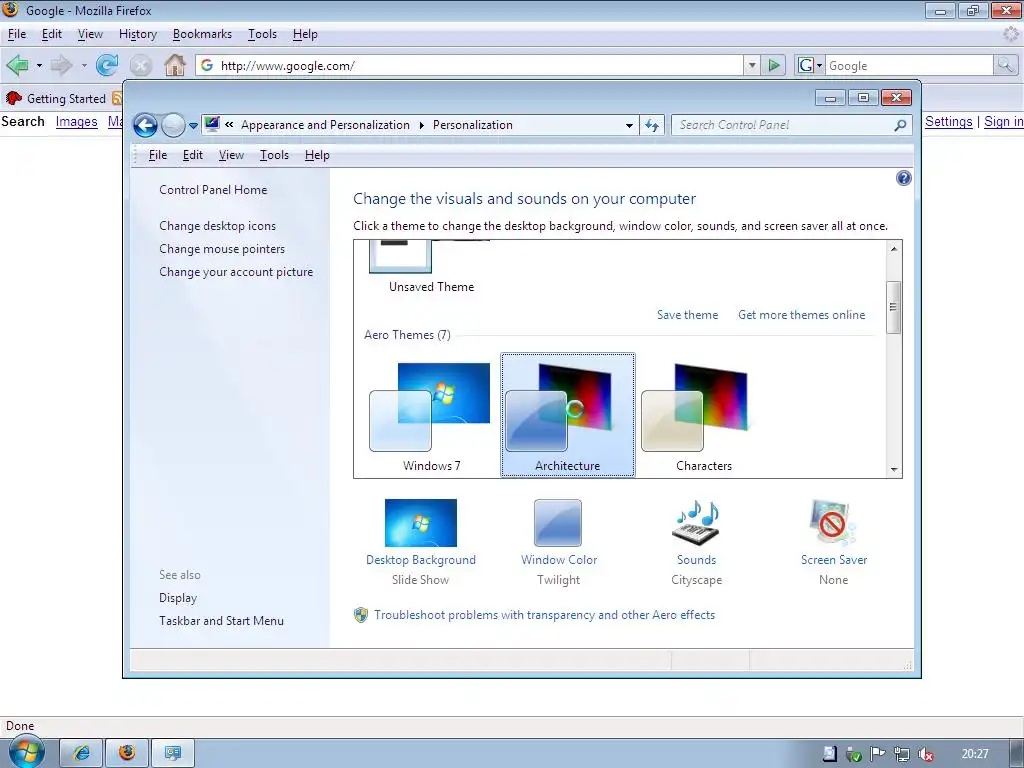Open the Sounds settings icon
This screenshot has width=1024, height=768.
(696, 522)
